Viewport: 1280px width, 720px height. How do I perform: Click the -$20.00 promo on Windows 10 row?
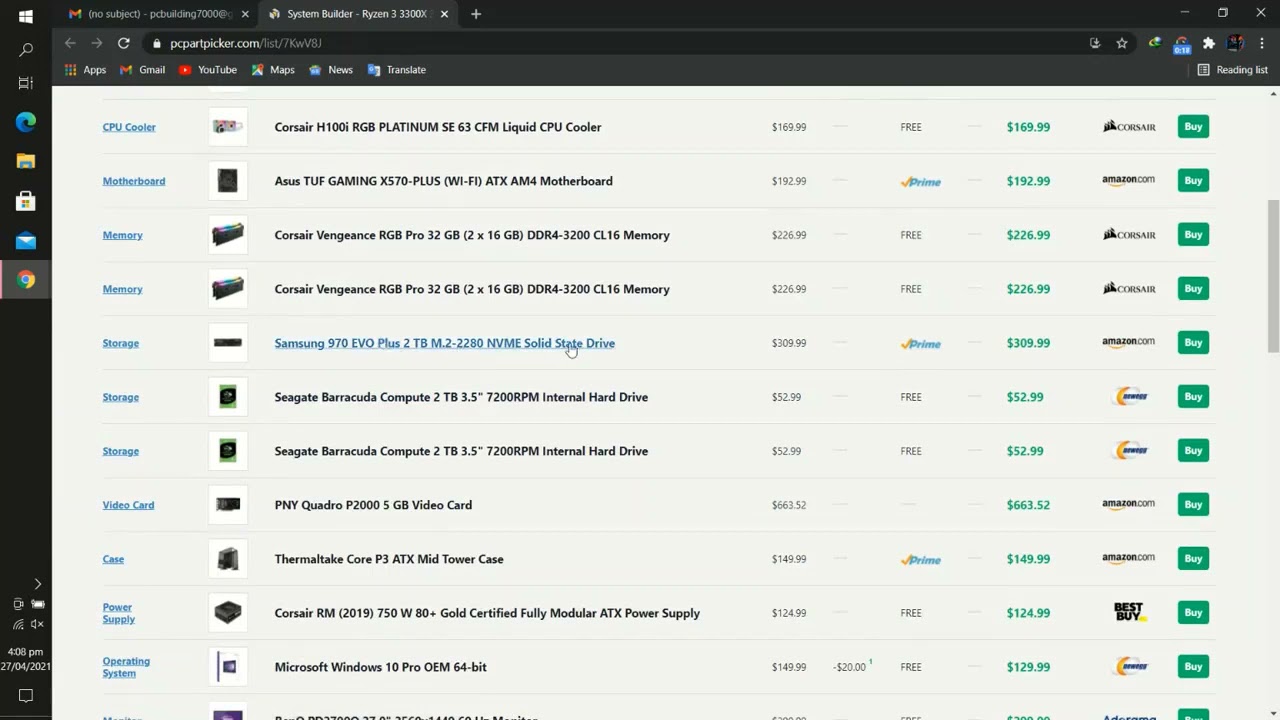click(x=851, y=667)
